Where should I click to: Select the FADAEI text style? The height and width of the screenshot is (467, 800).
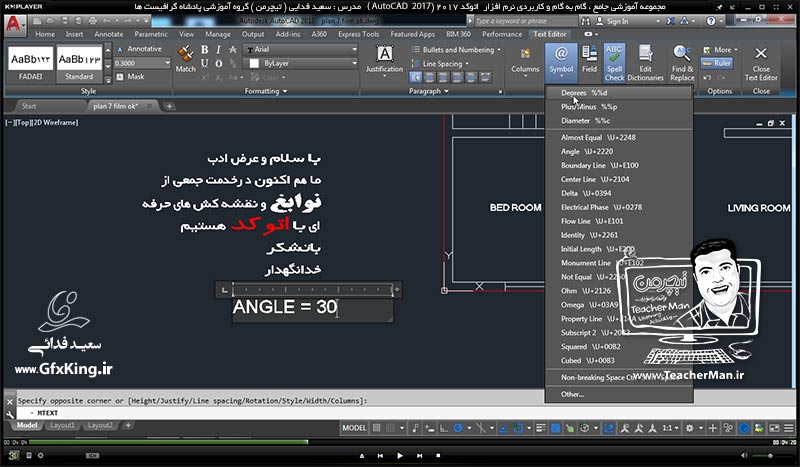[x=31, y=64]
